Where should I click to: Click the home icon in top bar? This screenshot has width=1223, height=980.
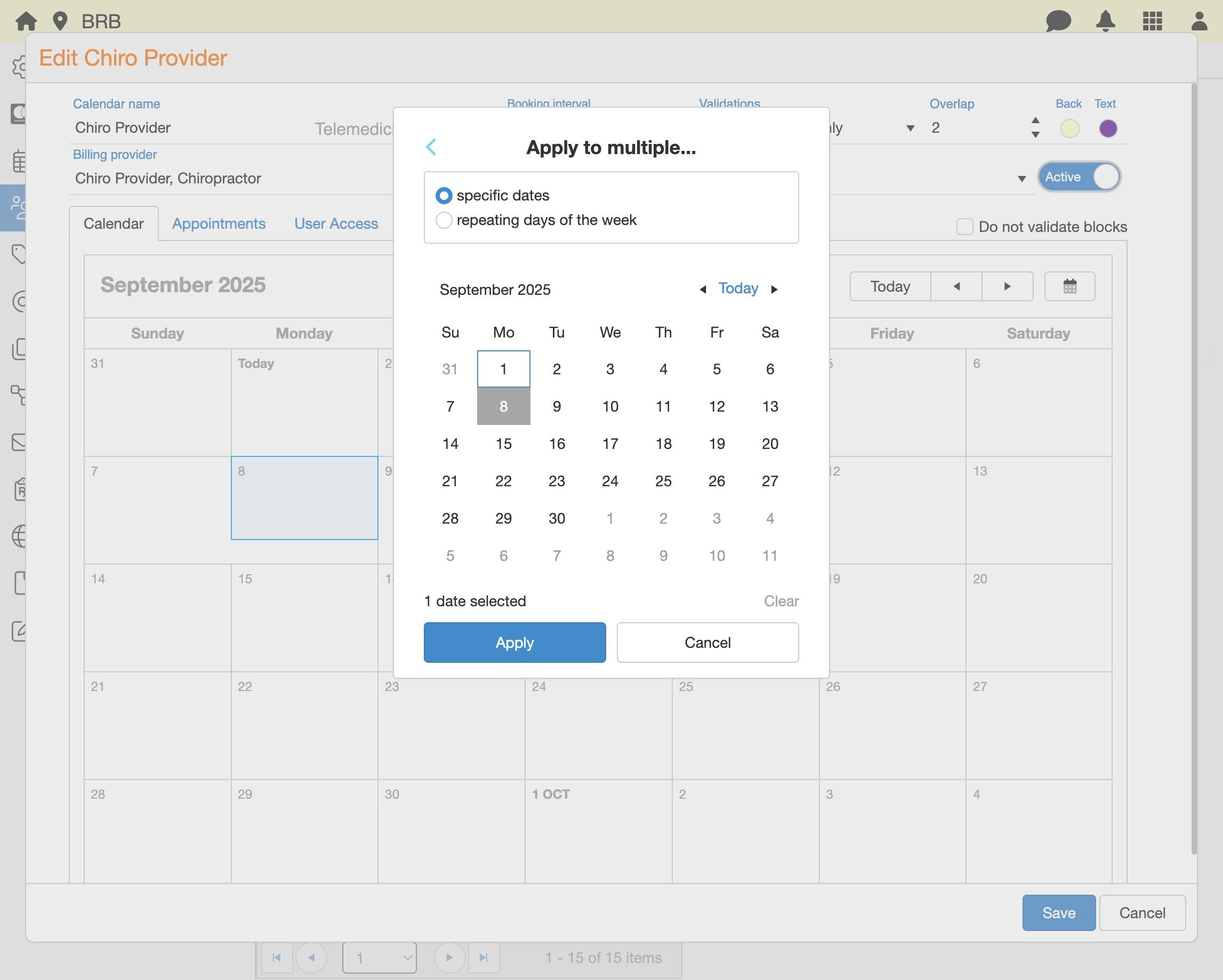click(x=26, y=21)
